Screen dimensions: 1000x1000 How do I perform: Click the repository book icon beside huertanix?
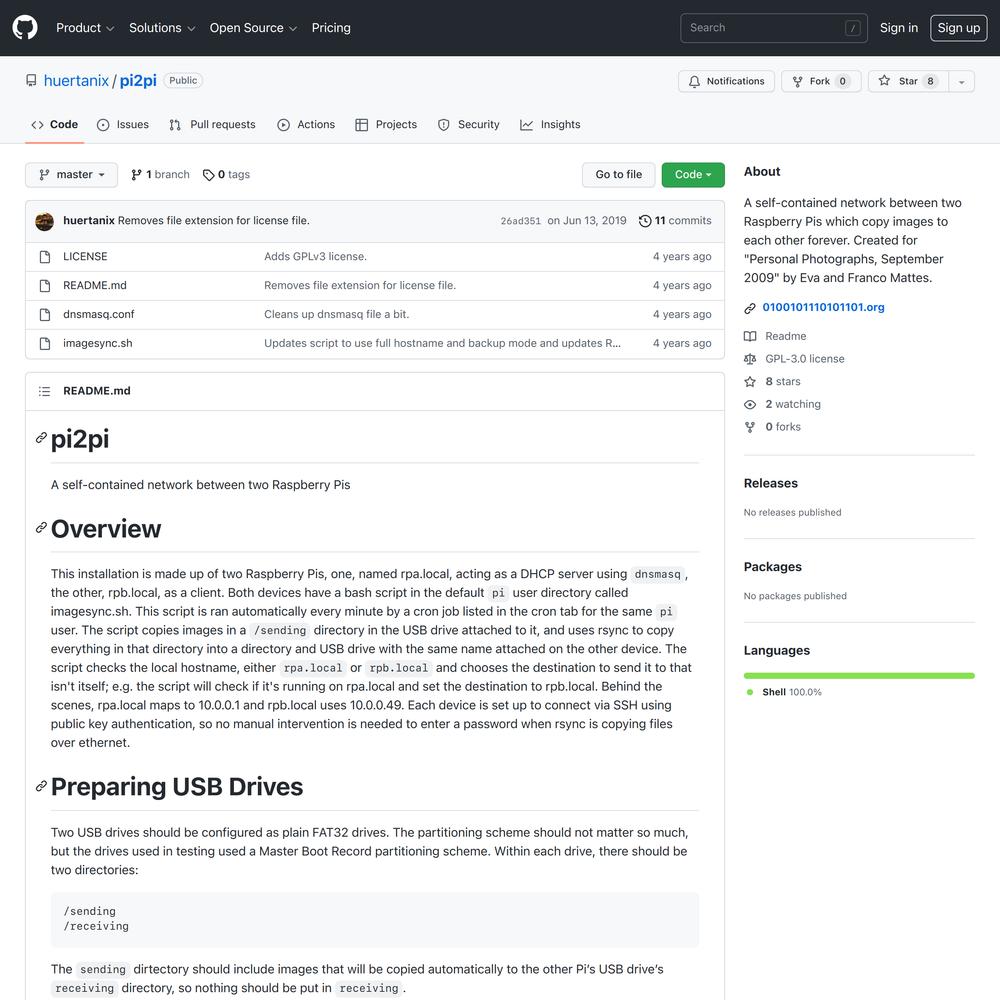point(31,80)
